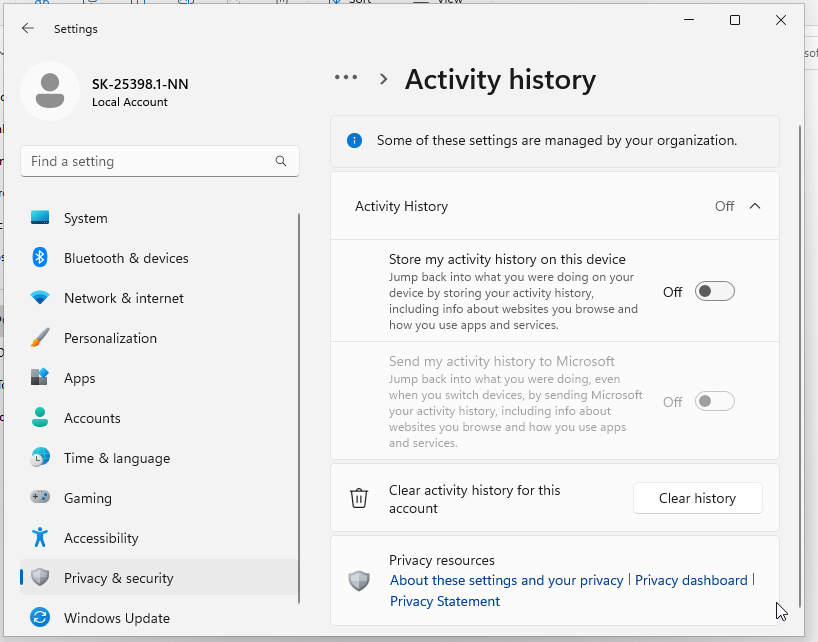Click the Privacy resources heading

(x=442, y=560)
